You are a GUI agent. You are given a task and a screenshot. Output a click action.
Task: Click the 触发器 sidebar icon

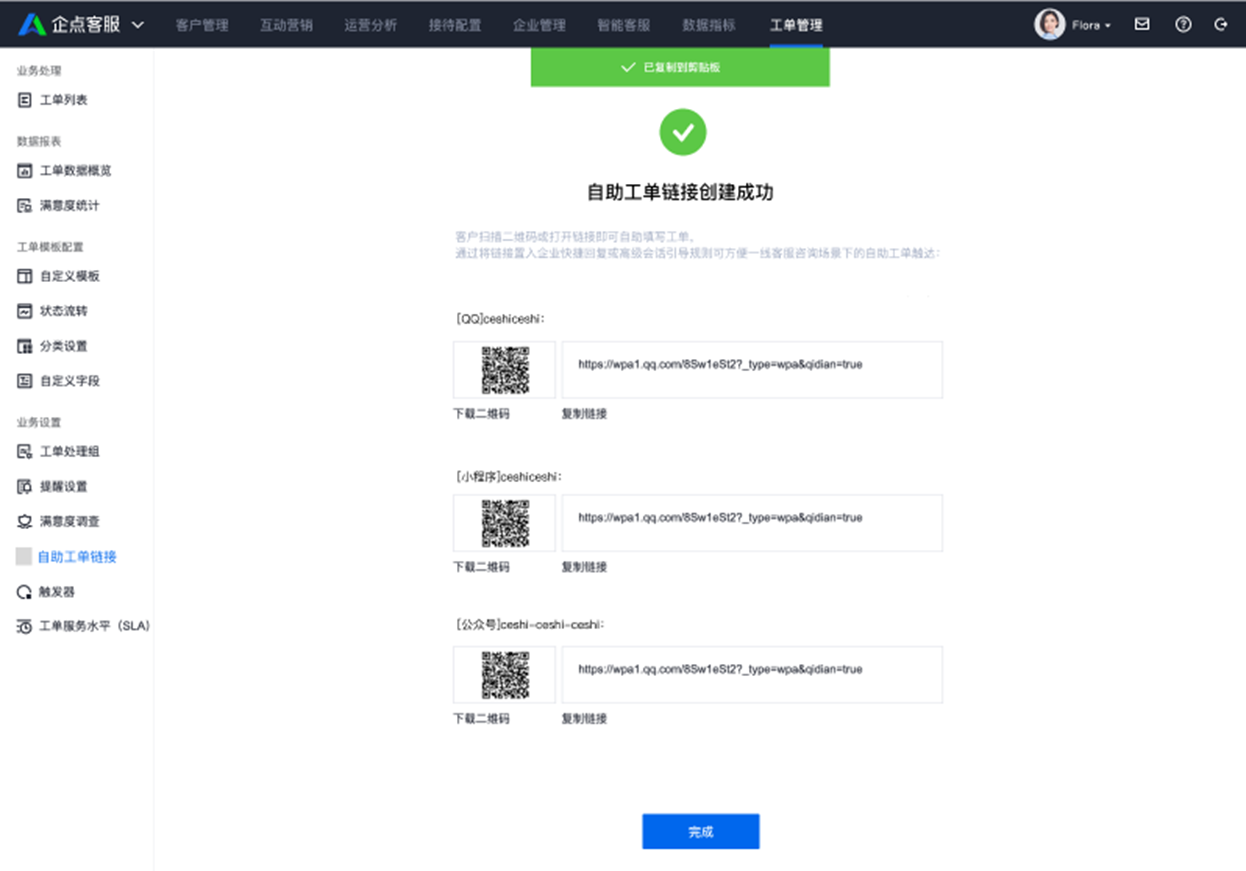pyautogui.click(x=24, y=592)
